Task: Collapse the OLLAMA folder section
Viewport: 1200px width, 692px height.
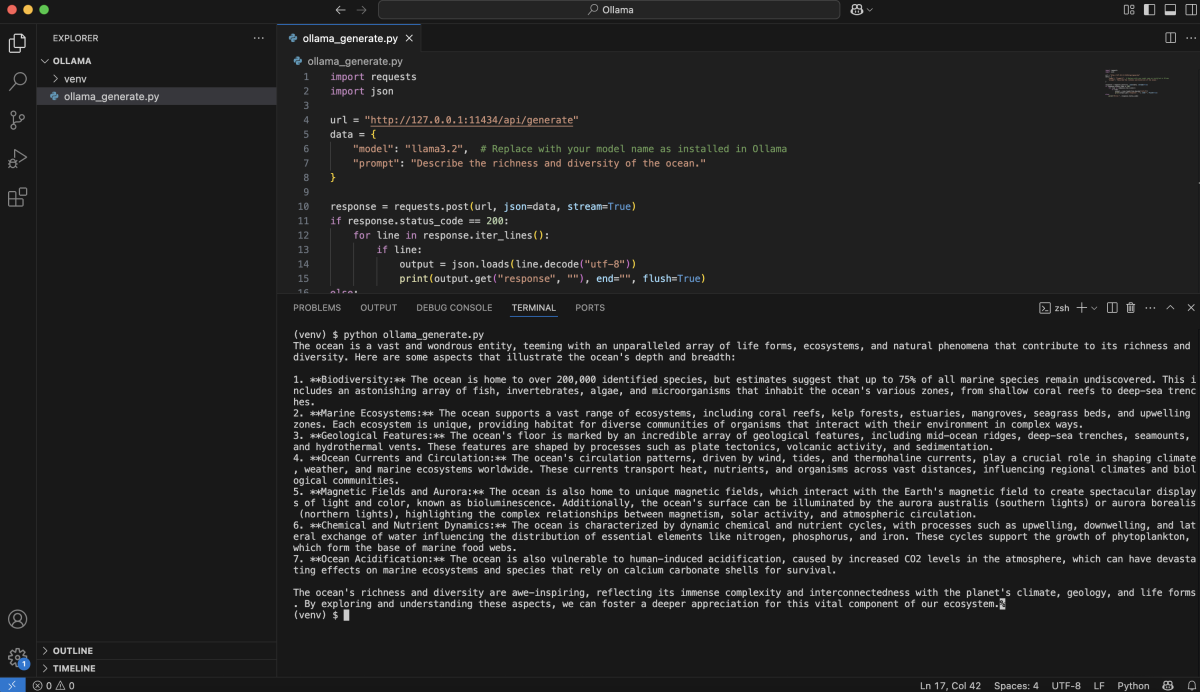Action: coord(156,61)
